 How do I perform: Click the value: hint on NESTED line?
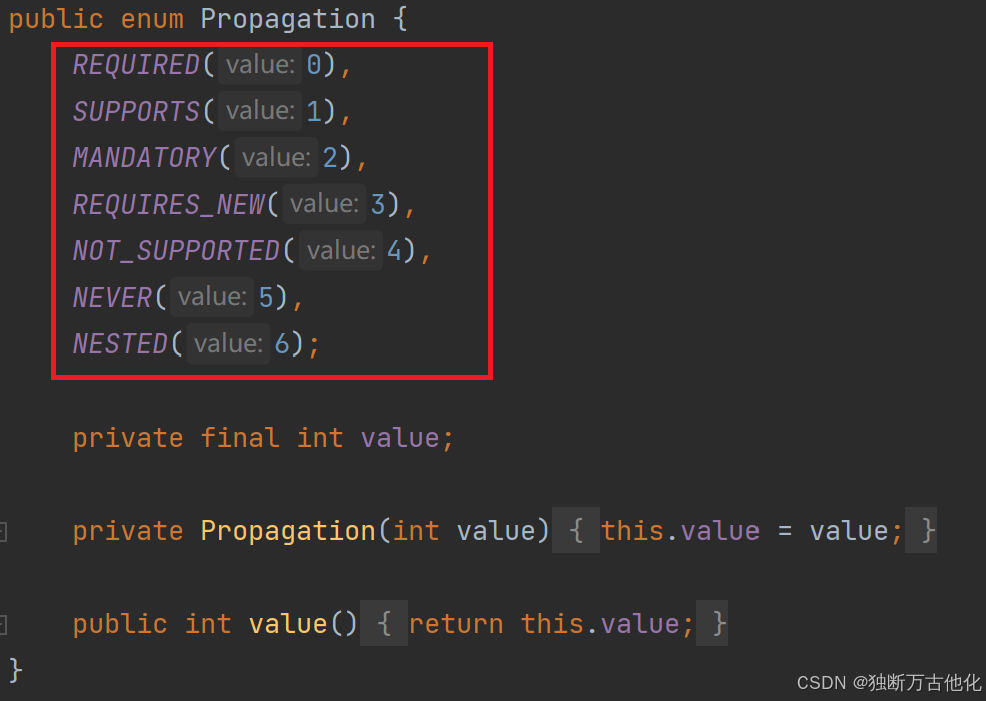tap(228, 343)
